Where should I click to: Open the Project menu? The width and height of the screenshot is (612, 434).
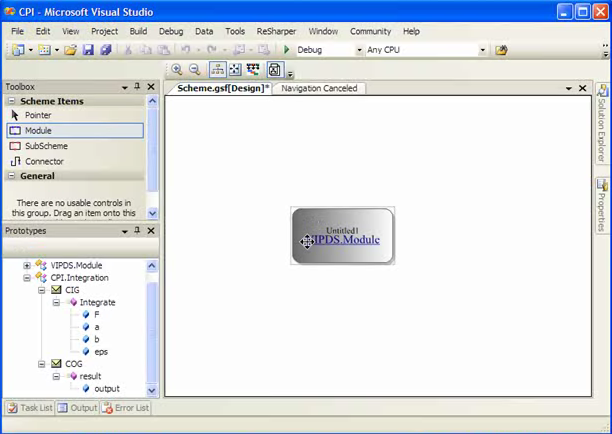104,31
